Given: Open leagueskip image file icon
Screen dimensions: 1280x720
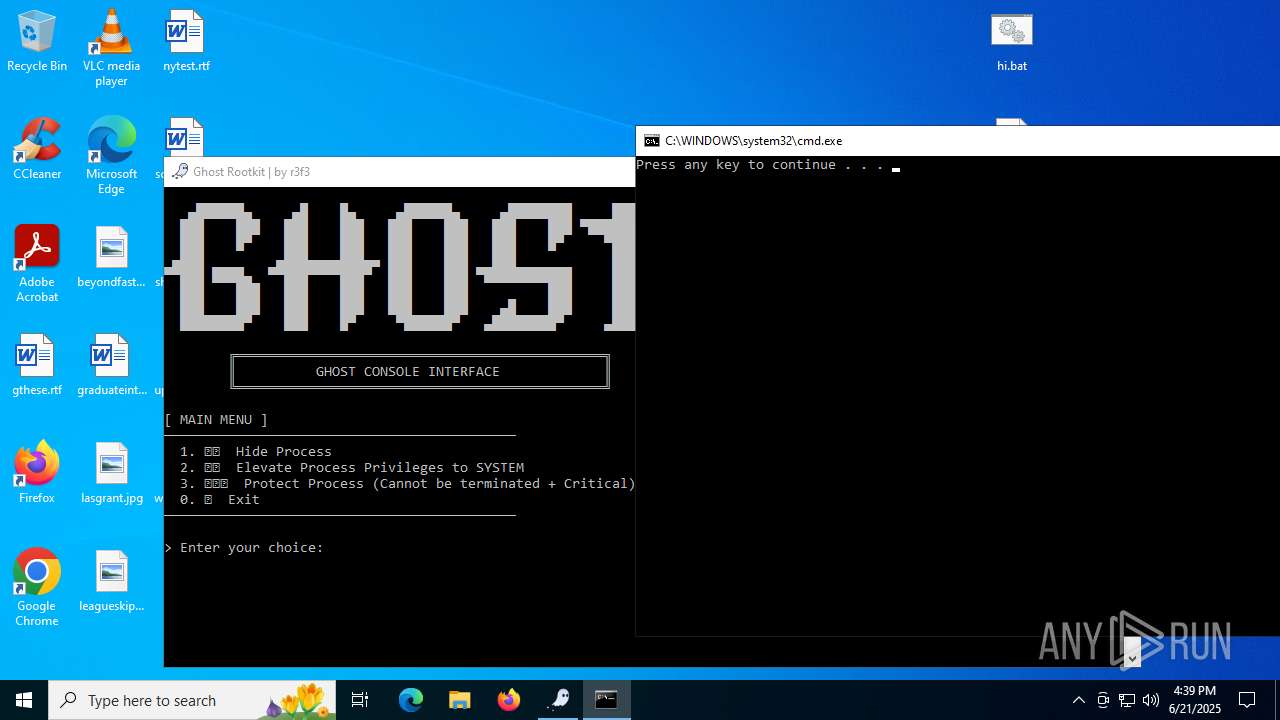Looking at the screenshot, I should coord(111,581).
